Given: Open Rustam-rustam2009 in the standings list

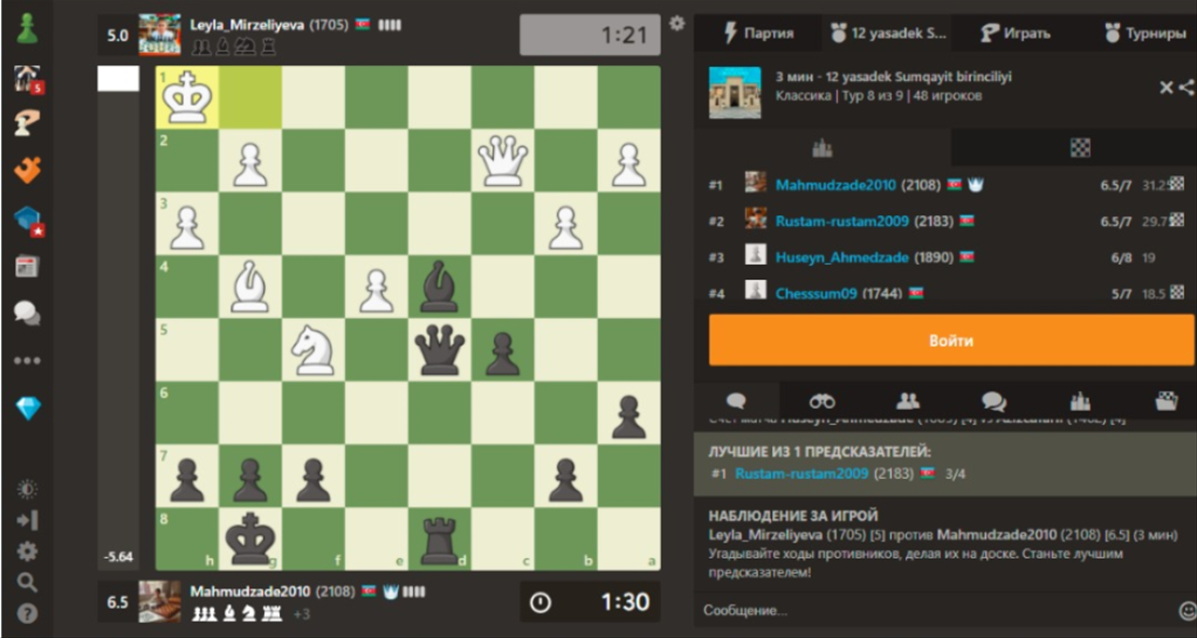Looking at the screenshot, I should tap(842, 221).
